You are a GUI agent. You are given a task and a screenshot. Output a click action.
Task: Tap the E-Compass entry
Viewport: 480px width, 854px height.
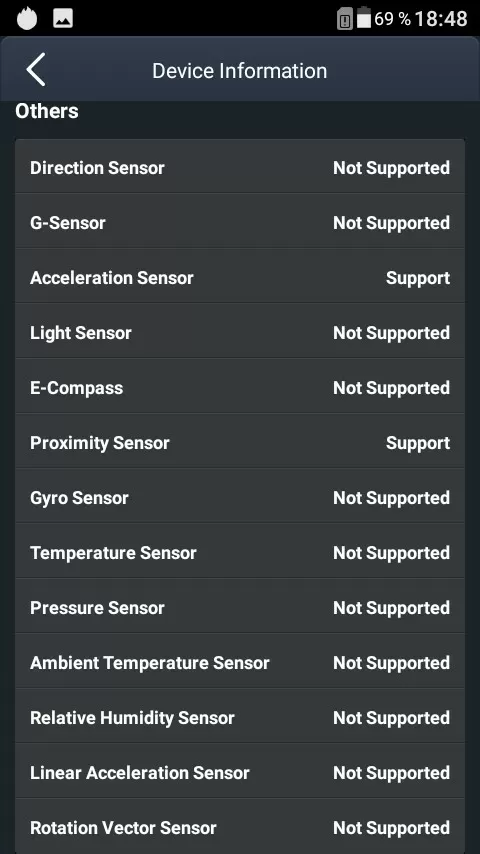pyautogui.click(x=240, y=386)
